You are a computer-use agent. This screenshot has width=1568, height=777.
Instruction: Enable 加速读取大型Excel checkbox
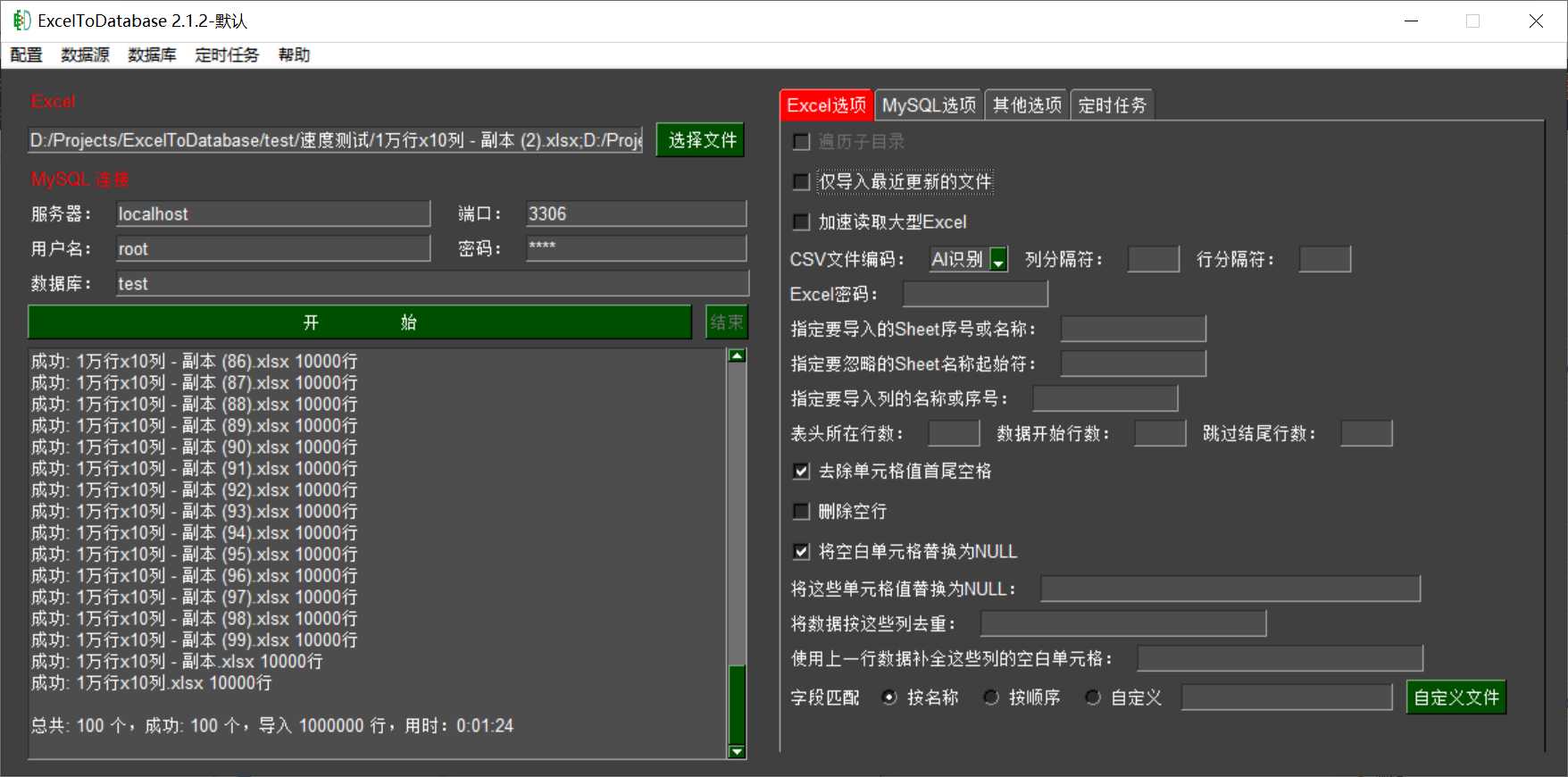801,222
